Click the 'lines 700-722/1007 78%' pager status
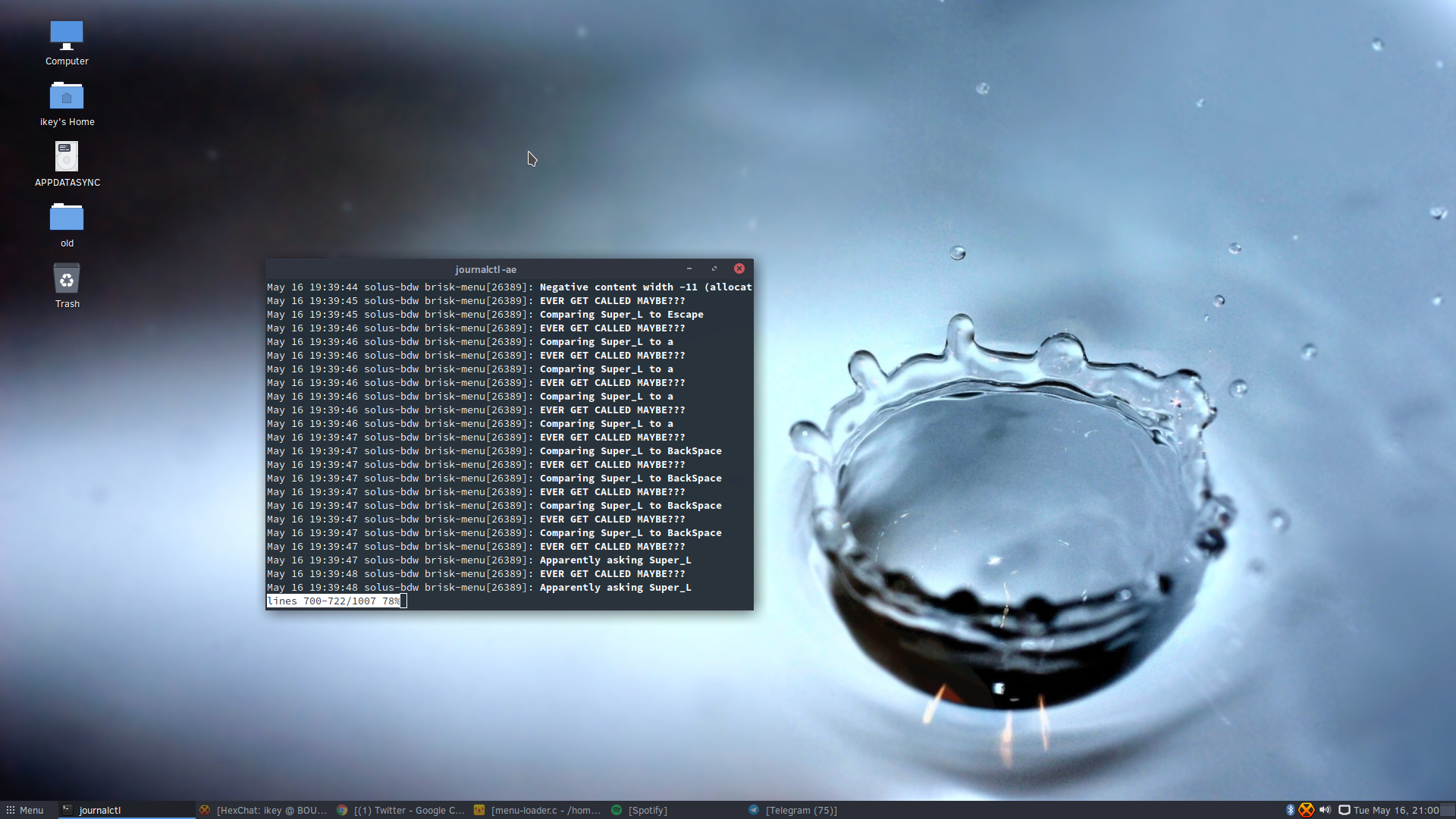 pos(334,601)
